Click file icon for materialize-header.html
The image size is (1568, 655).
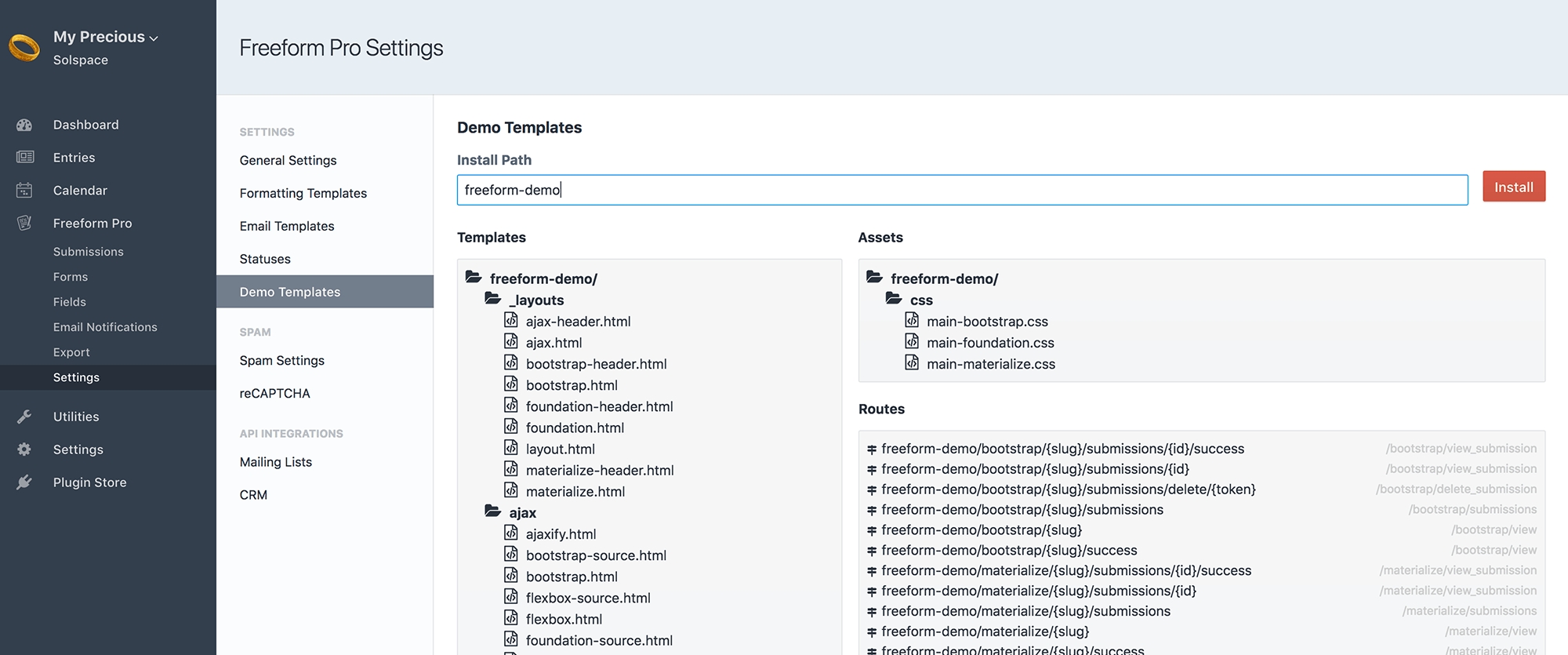click(511, 468)
